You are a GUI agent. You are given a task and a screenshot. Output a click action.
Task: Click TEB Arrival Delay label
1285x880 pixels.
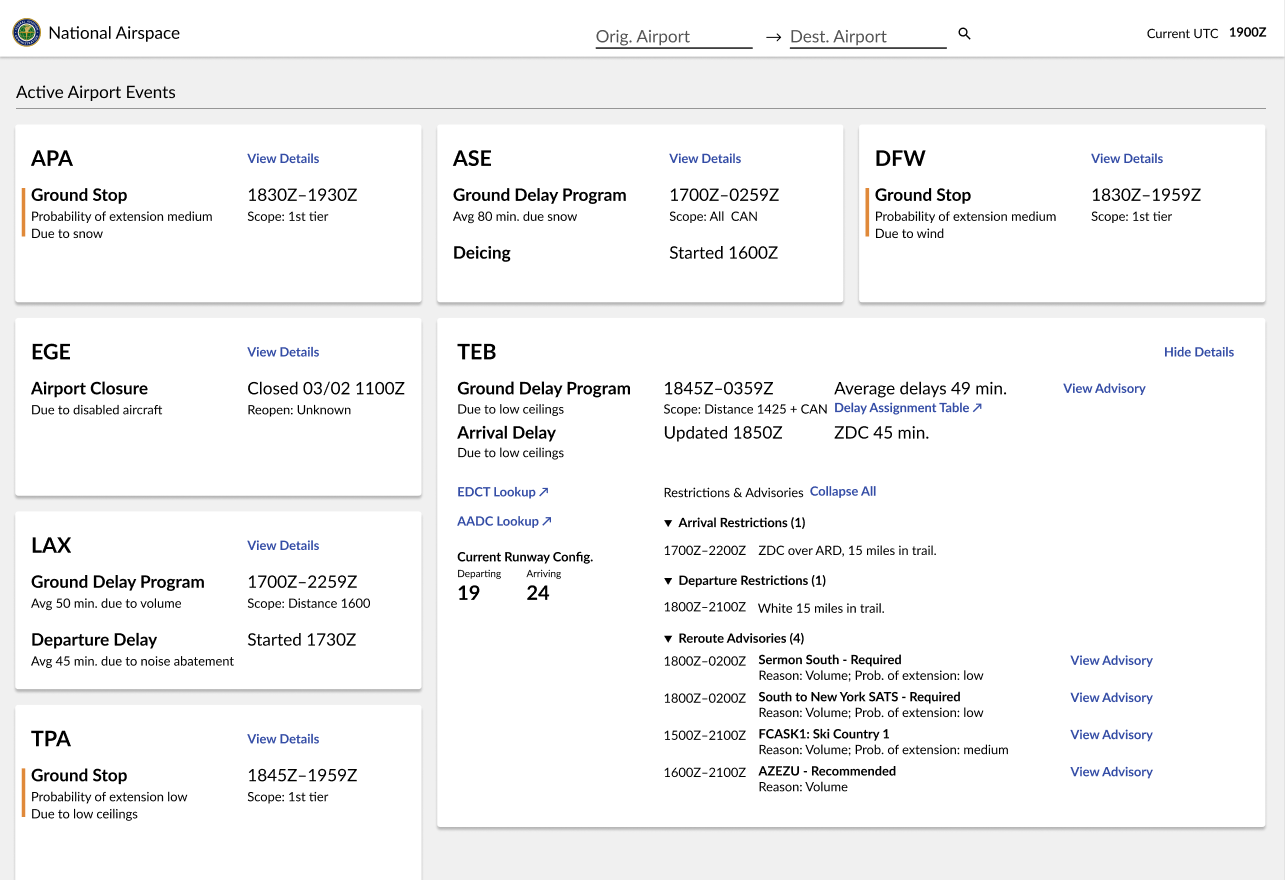506,433
